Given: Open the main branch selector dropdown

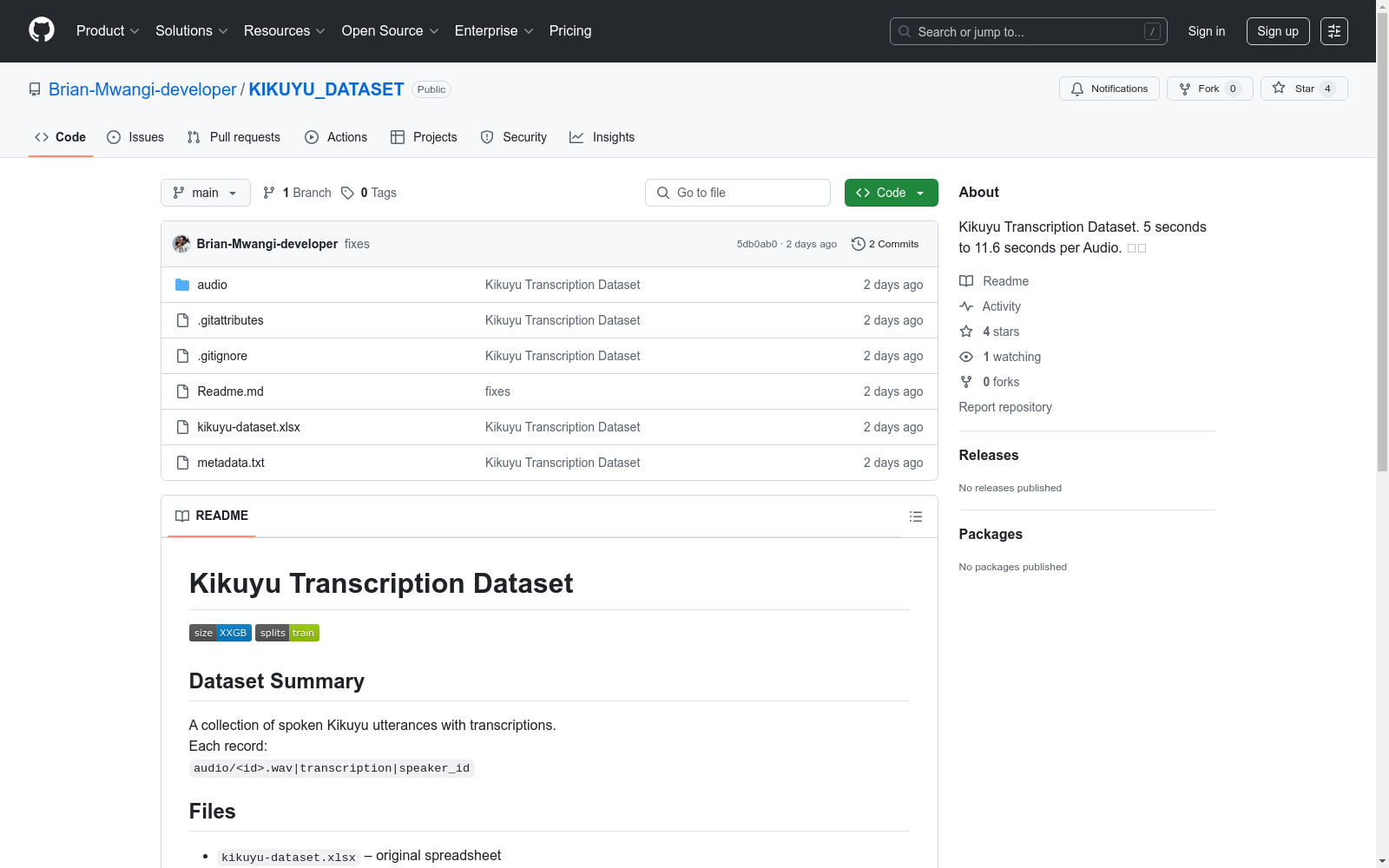Looking at the screenshot, I should pos(206,193).
